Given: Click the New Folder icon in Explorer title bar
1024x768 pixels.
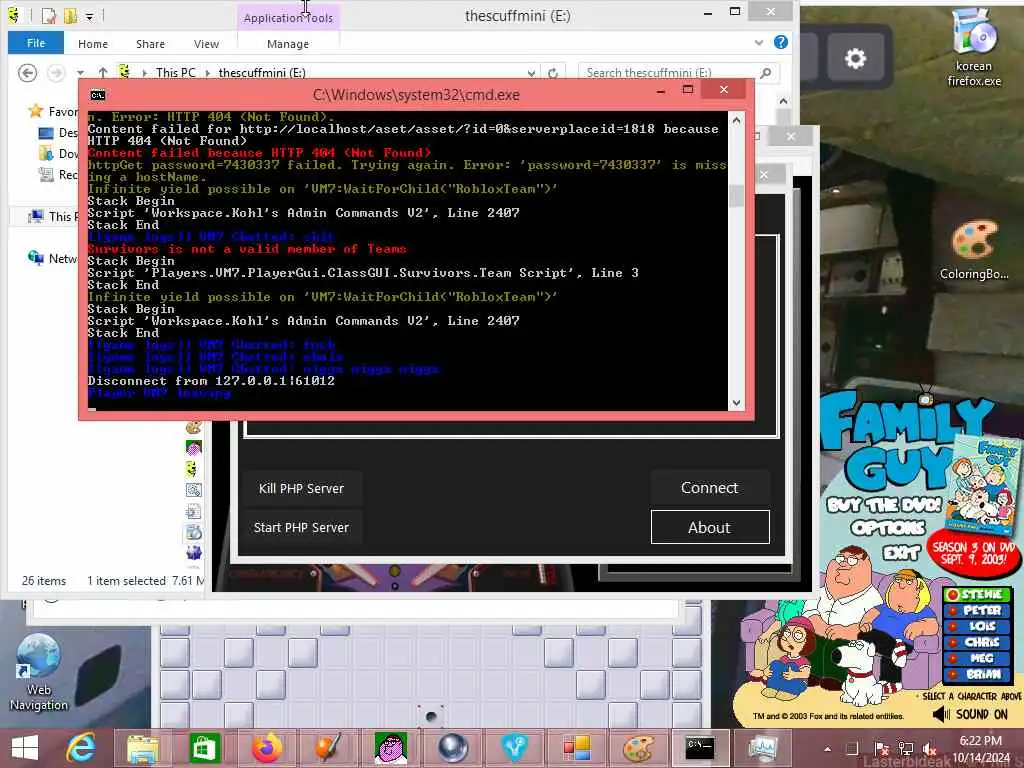Looking at the screenshot, I should [71, 15].
